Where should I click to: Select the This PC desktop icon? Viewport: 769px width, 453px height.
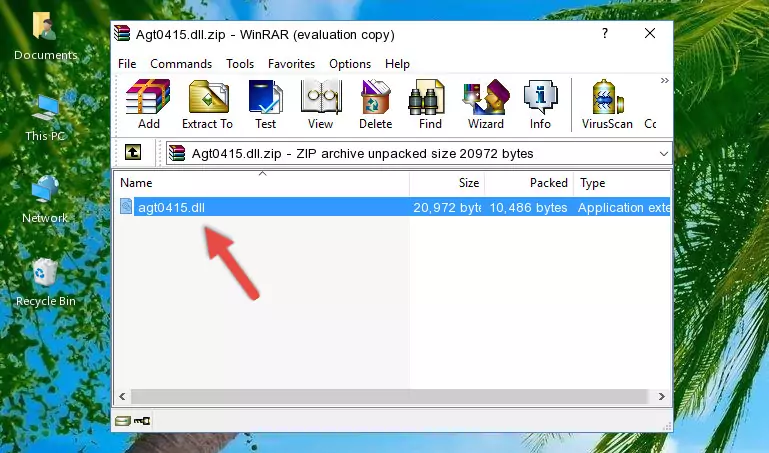(45, 118)
